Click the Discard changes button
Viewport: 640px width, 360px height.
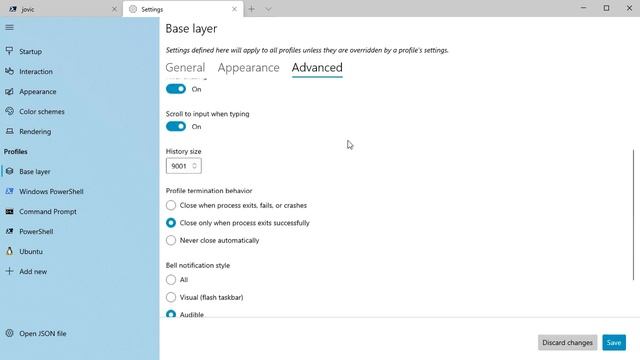(x=567, y=342)
